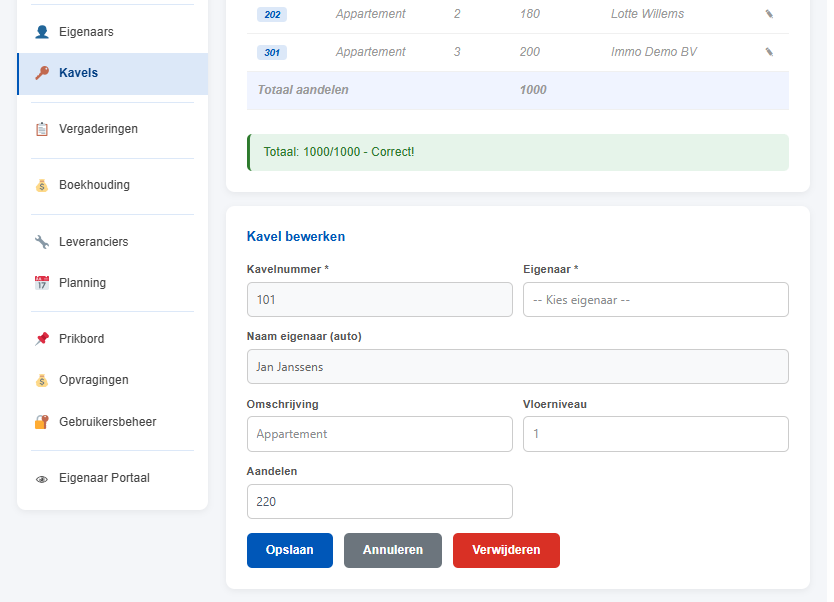Image resolution: width=834 pixels, height=602 pixels.
Task: Click Appartement in row 202
Action: (370, 14)
